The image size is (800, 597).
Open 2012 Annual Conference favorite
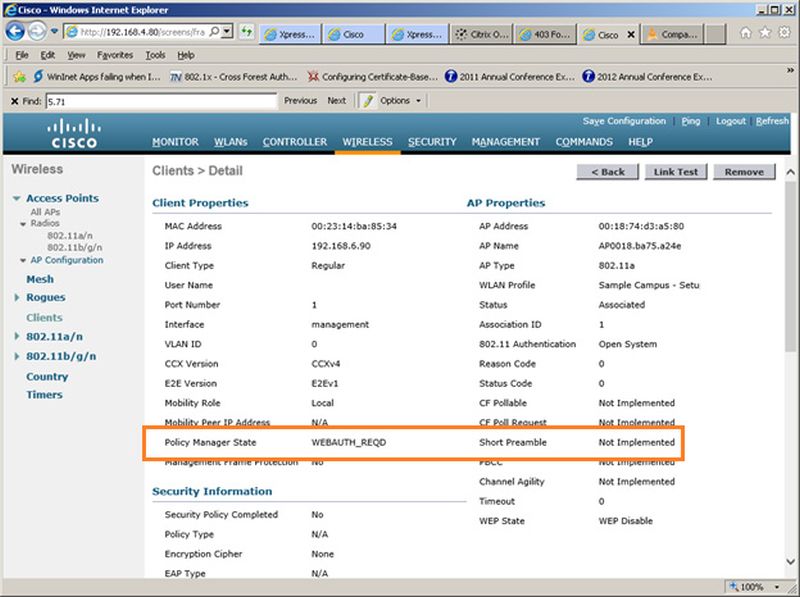coord(647,77)
